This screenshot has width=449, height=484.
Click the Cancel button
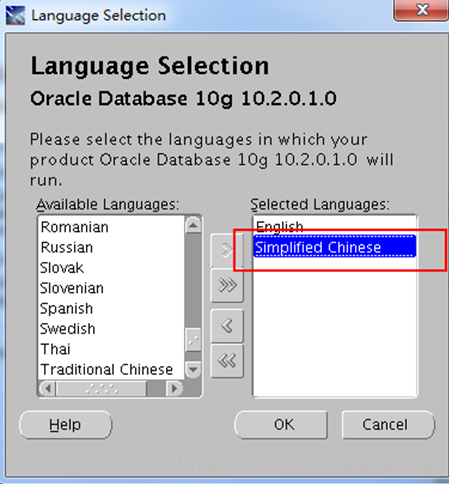point(388,425)
